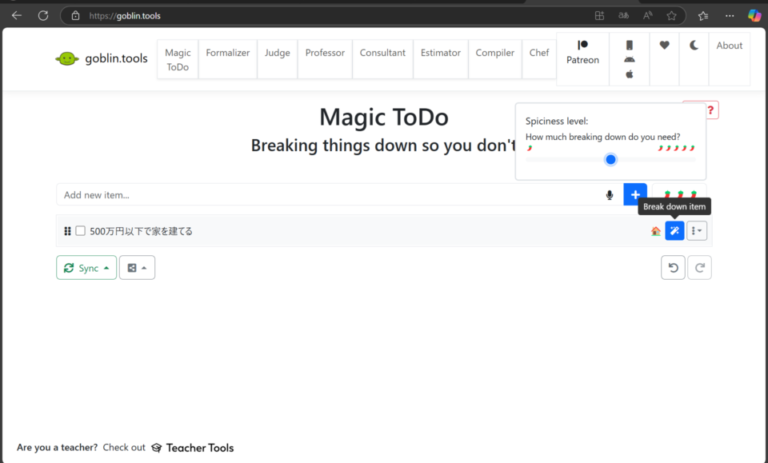This screenshot has height=463, width=768.
Task: Click the undo arrow button
Action: 673,268
